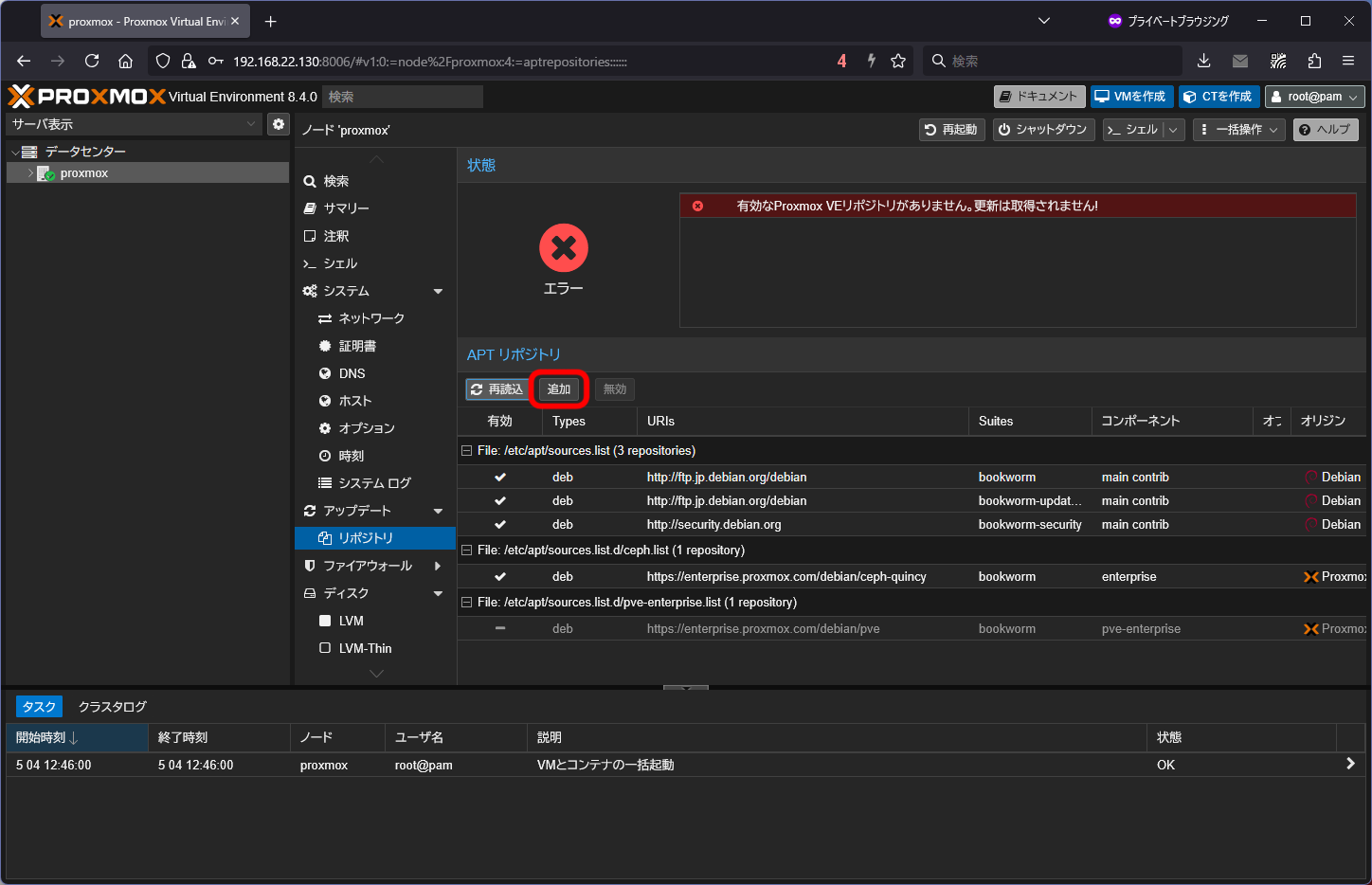Click the 再起動 reboot button
Image resolution: width=1372 pixels, height=885 pixels.
tap(951, 130)
